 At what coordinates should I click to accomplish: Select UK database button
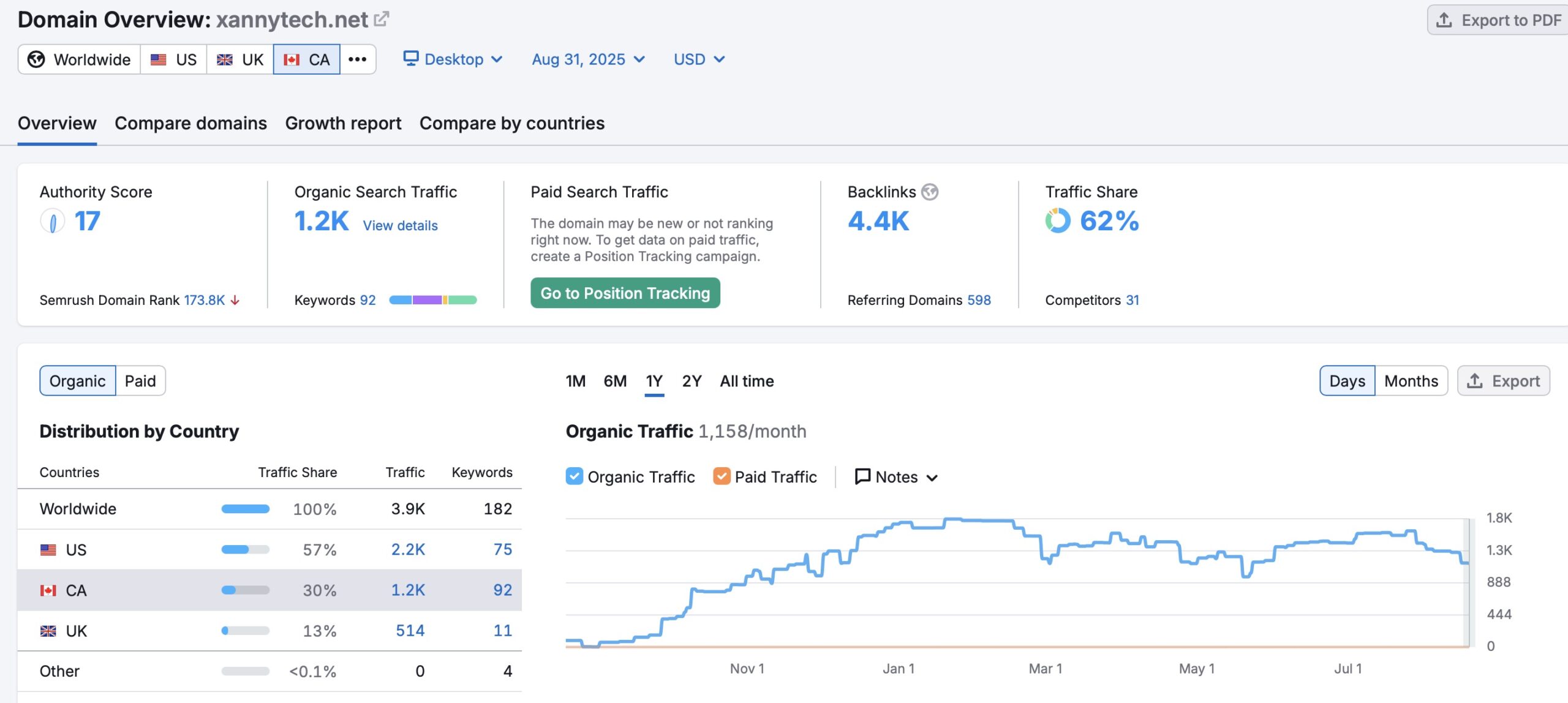point(239,59)
